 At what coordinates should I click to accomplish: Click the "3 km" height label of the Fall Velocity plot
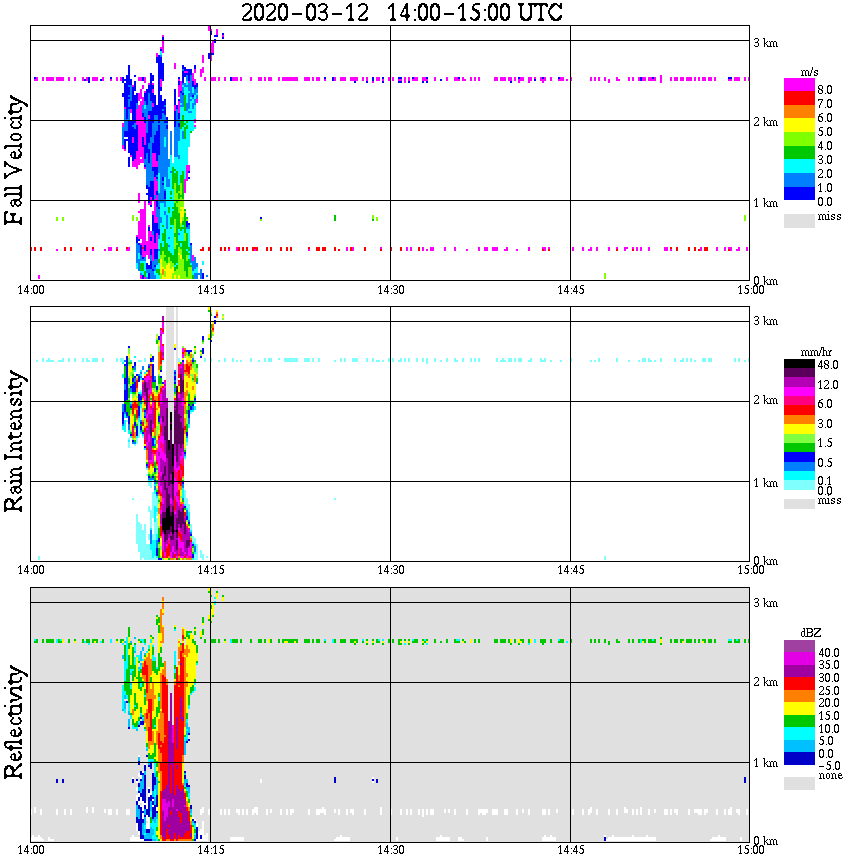pyautogui.click(x=765, y=43)
